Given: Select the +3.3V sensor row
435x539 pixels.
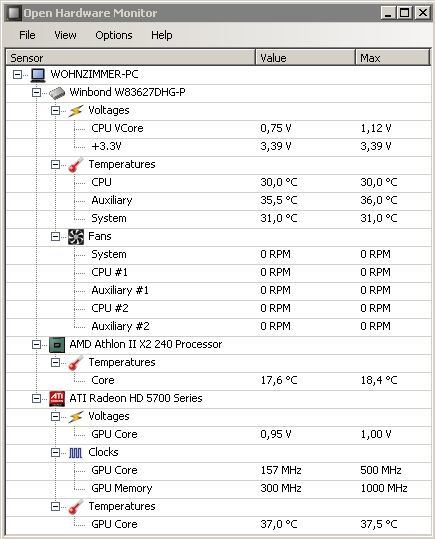Looking at the screenshot, I should [x=218, y=146].
